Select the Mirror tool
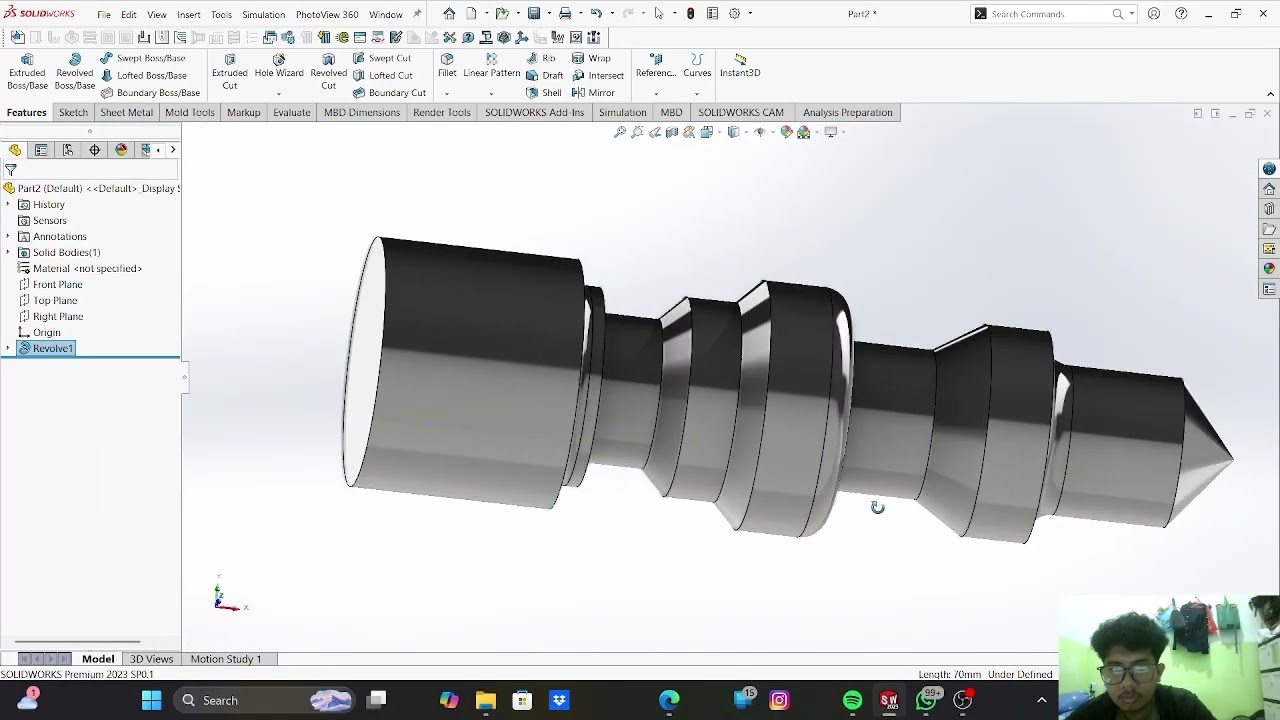 [593, 93]
